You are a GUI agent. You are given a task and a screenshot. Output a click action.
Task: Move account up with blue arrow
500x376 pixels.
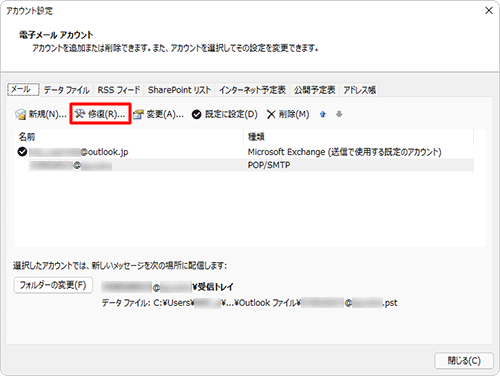pos(322,114)
